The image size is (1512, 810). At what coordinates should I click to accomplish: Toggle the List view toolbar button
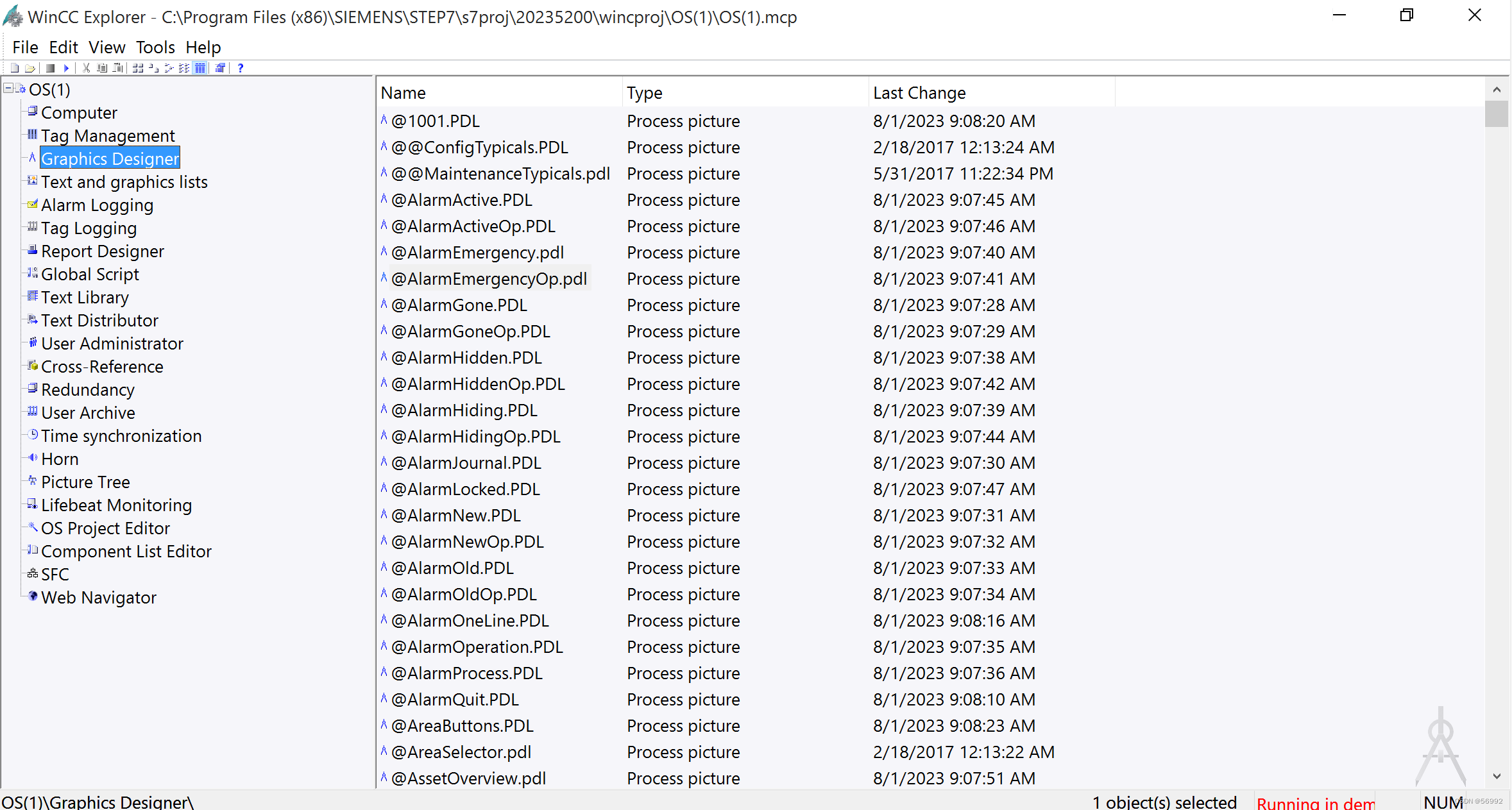pos(184,68)
